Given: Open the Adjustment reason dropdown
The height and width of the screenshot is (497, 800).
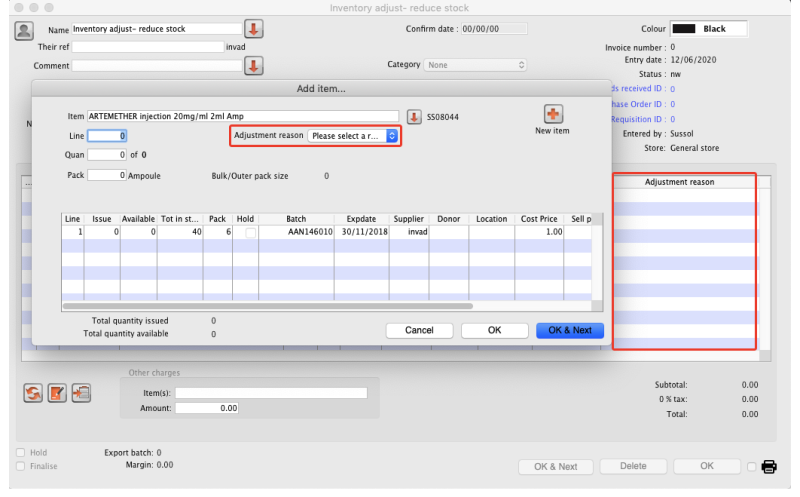Looking at the screenshot, I should coord(353,136).
